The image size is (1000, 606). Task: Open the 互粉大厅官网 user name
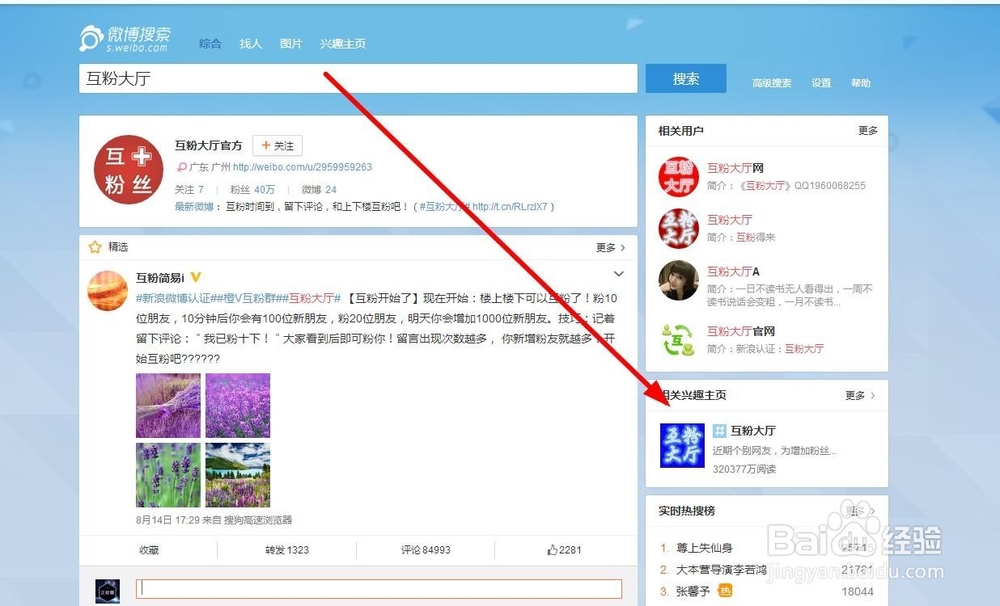click(741, 331)
